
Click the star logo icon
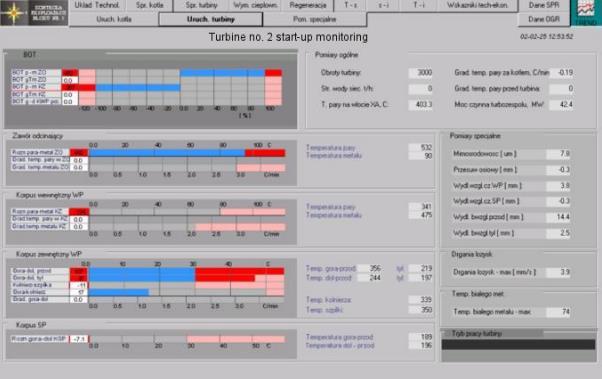click(14, 13)
